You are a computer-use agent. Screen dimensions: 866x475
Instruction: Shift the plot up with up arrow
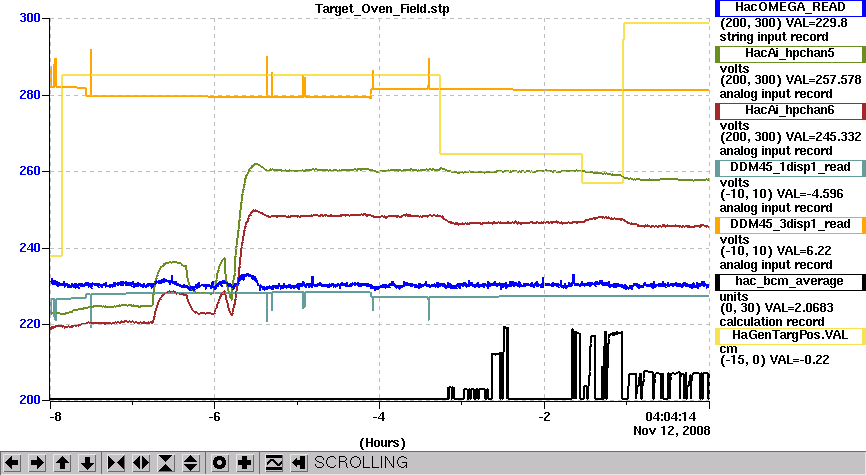[62, 462]
